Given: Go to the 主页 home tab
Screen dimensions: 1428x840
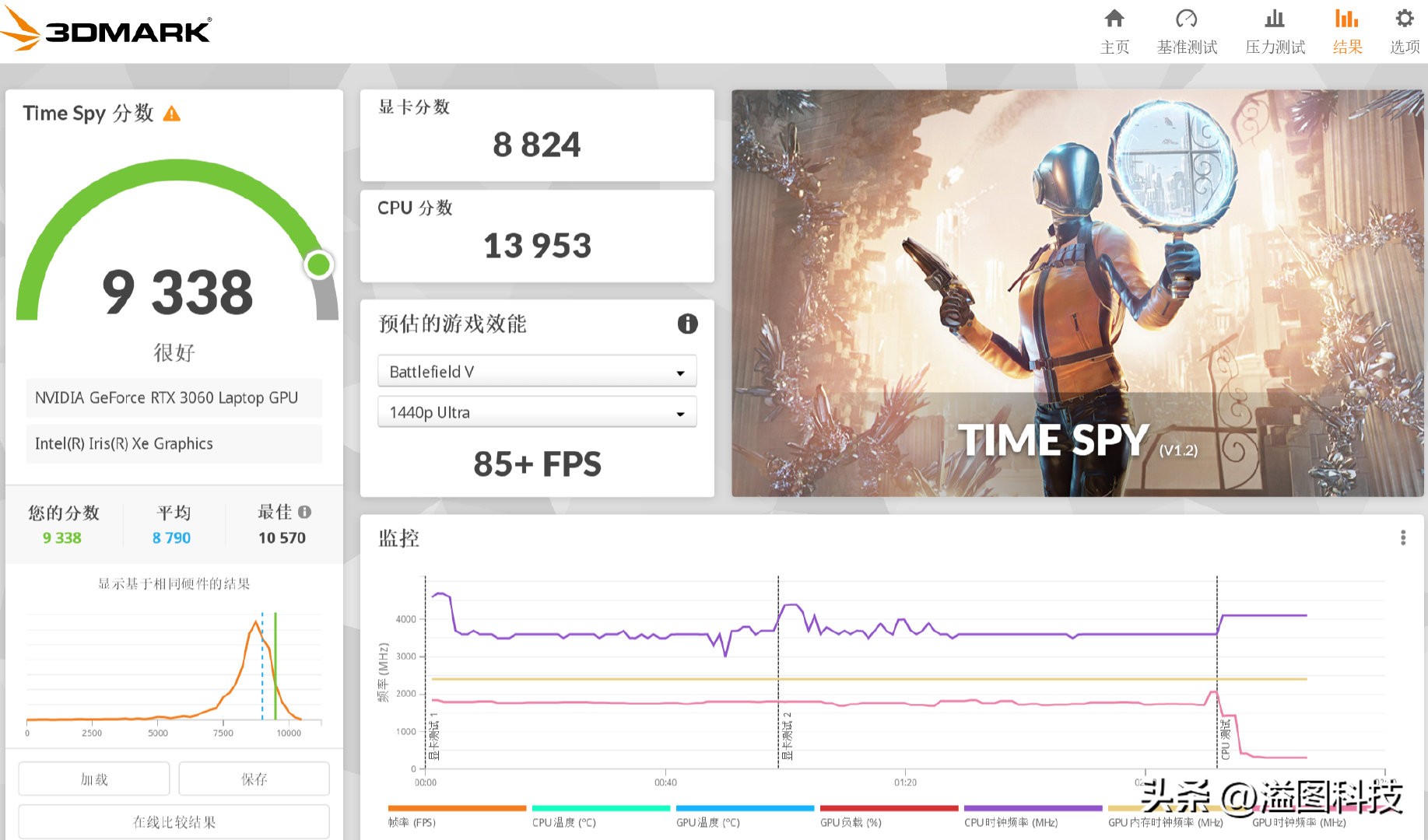Looking at the screenshot, I should click(x=1114, y=32).
